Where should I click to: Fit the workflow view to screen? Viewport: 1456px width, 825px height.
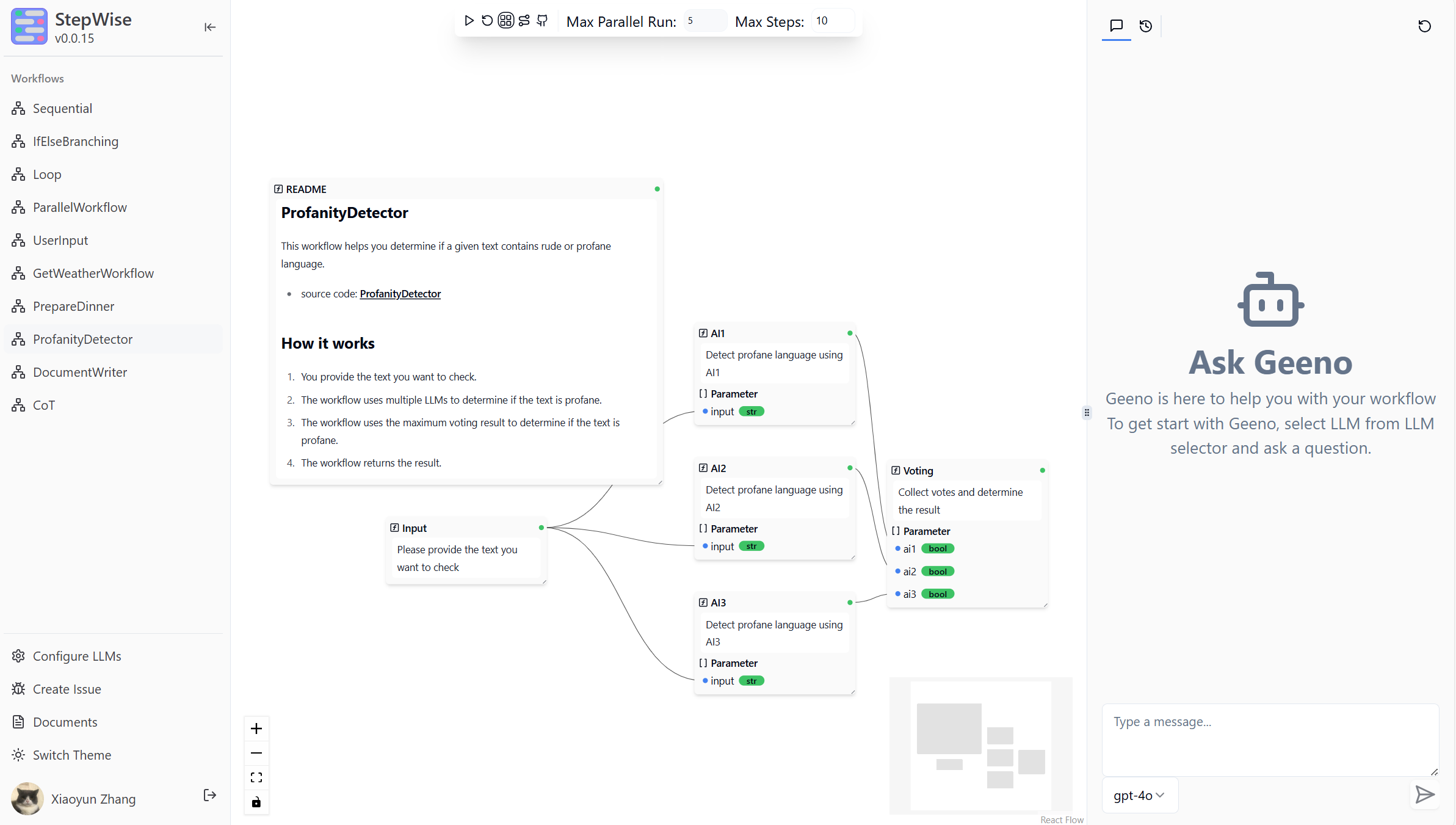(x=256, y=777)
